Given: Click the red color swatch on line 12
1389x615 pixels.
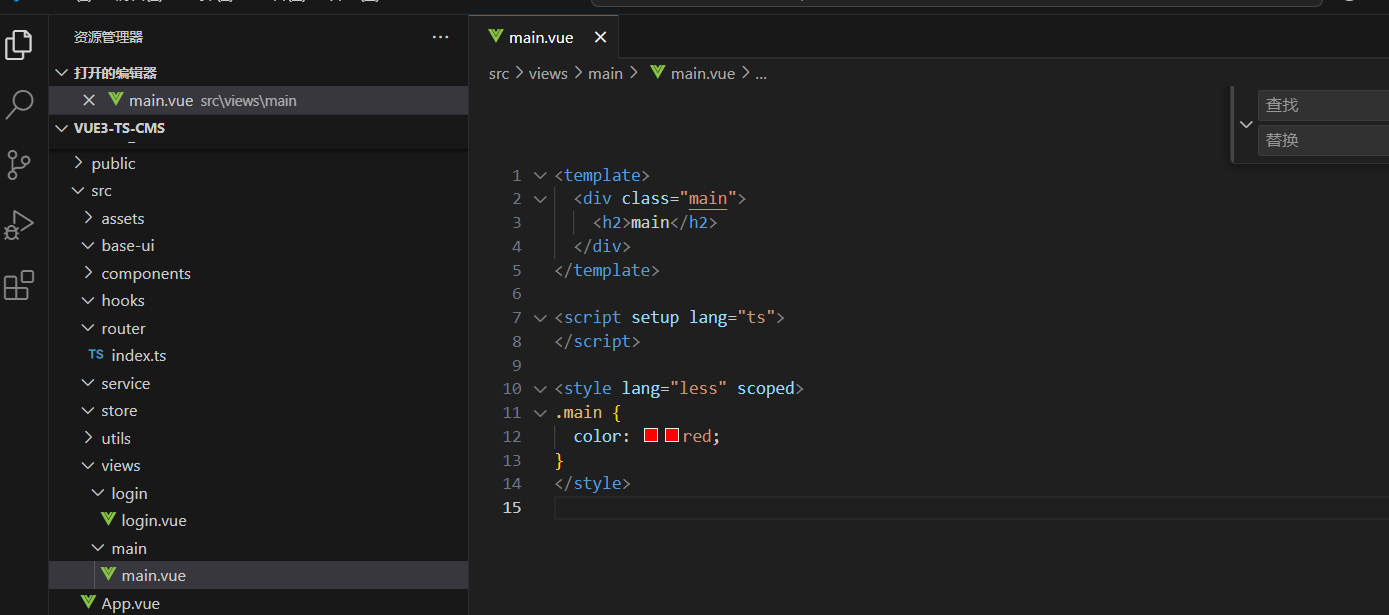Looking at the screenshot, I should pos(651,436).
